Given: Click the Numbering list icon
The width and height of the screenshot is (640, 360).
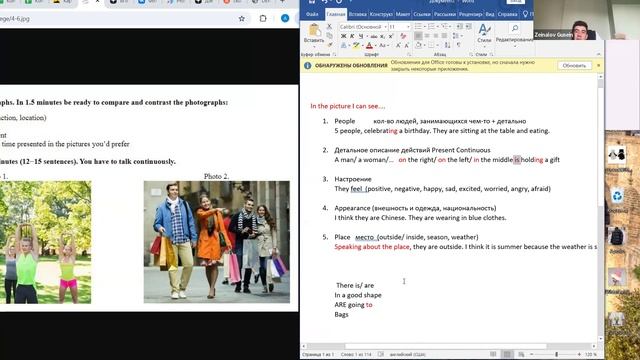Looking at the screenshot, I should coord(431,27).
